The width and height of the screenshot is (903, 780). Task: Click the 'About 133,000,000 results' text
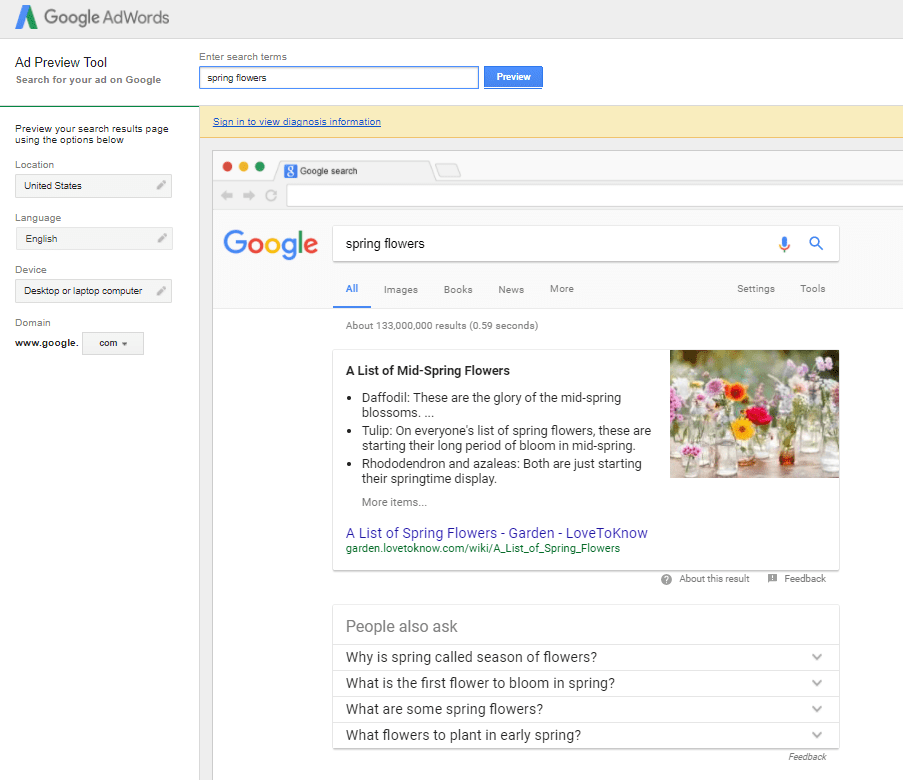442,325
